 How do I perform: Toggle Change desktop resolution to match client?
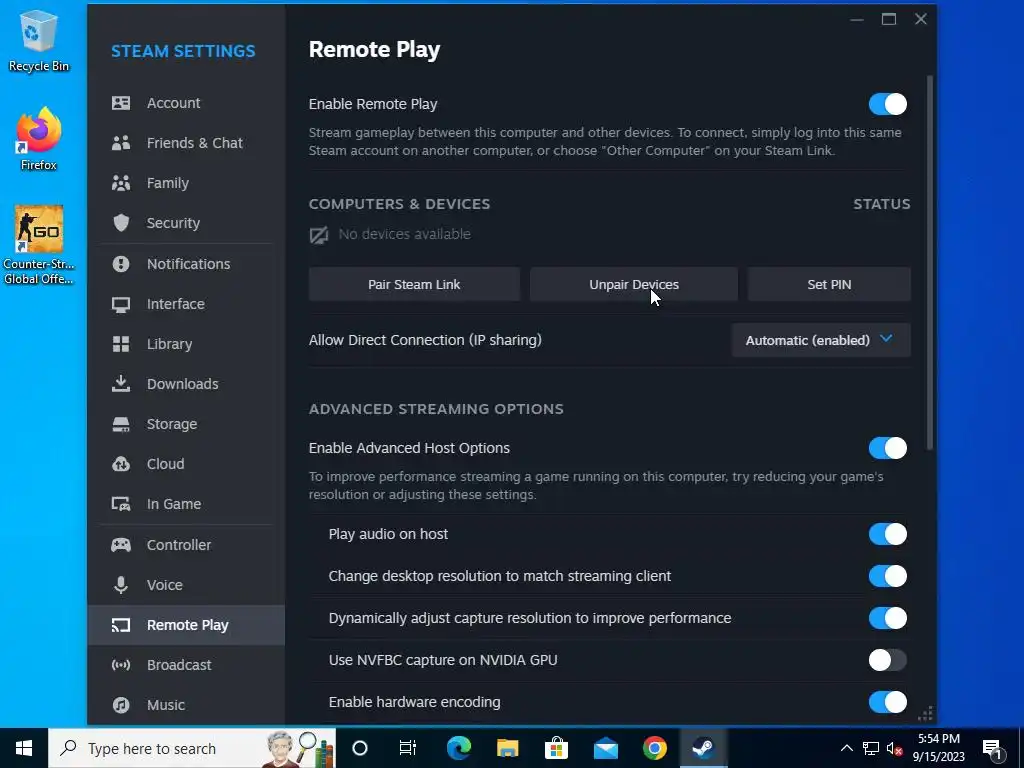point(888,576)
